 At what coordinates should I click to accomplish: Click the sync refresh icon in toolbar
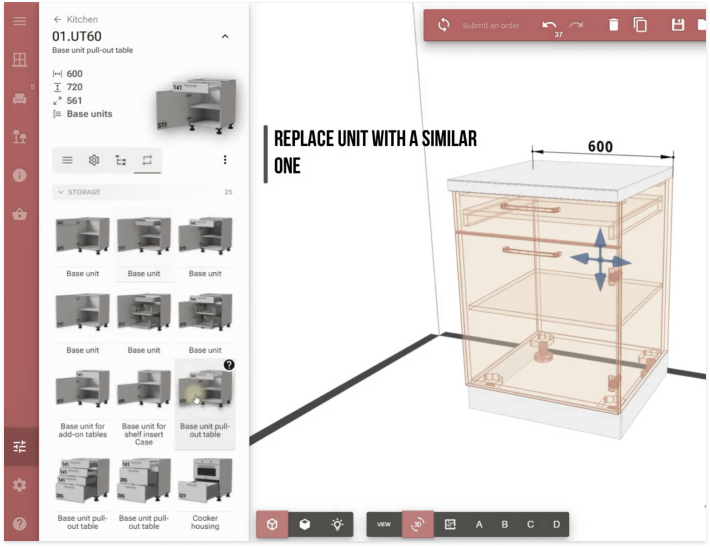pyautogui.click(x=444, y=25)
